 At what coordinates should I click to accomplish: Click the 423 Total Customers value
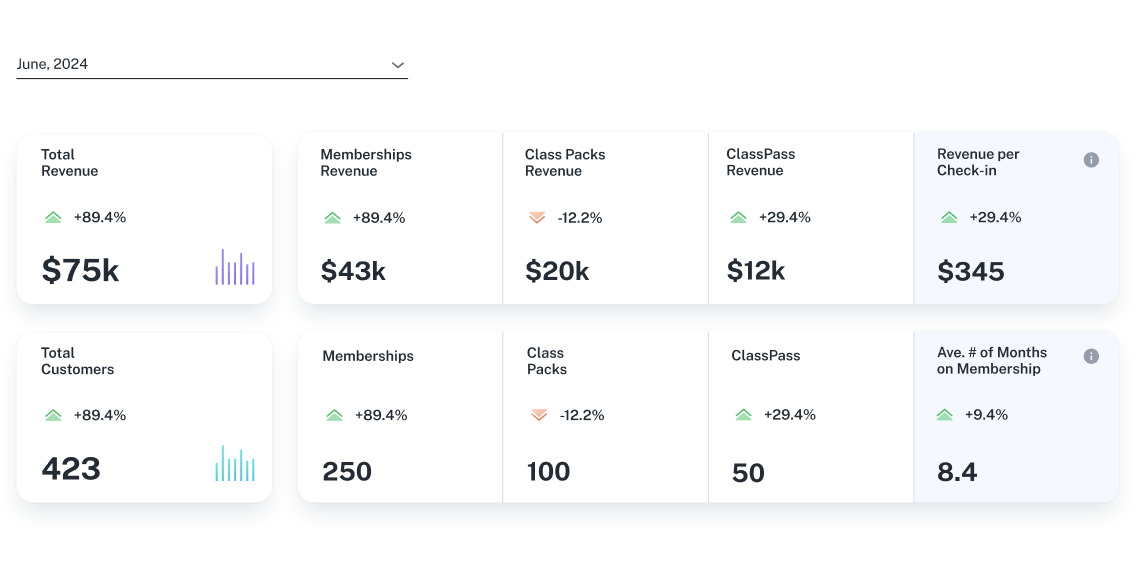(71, 468)
